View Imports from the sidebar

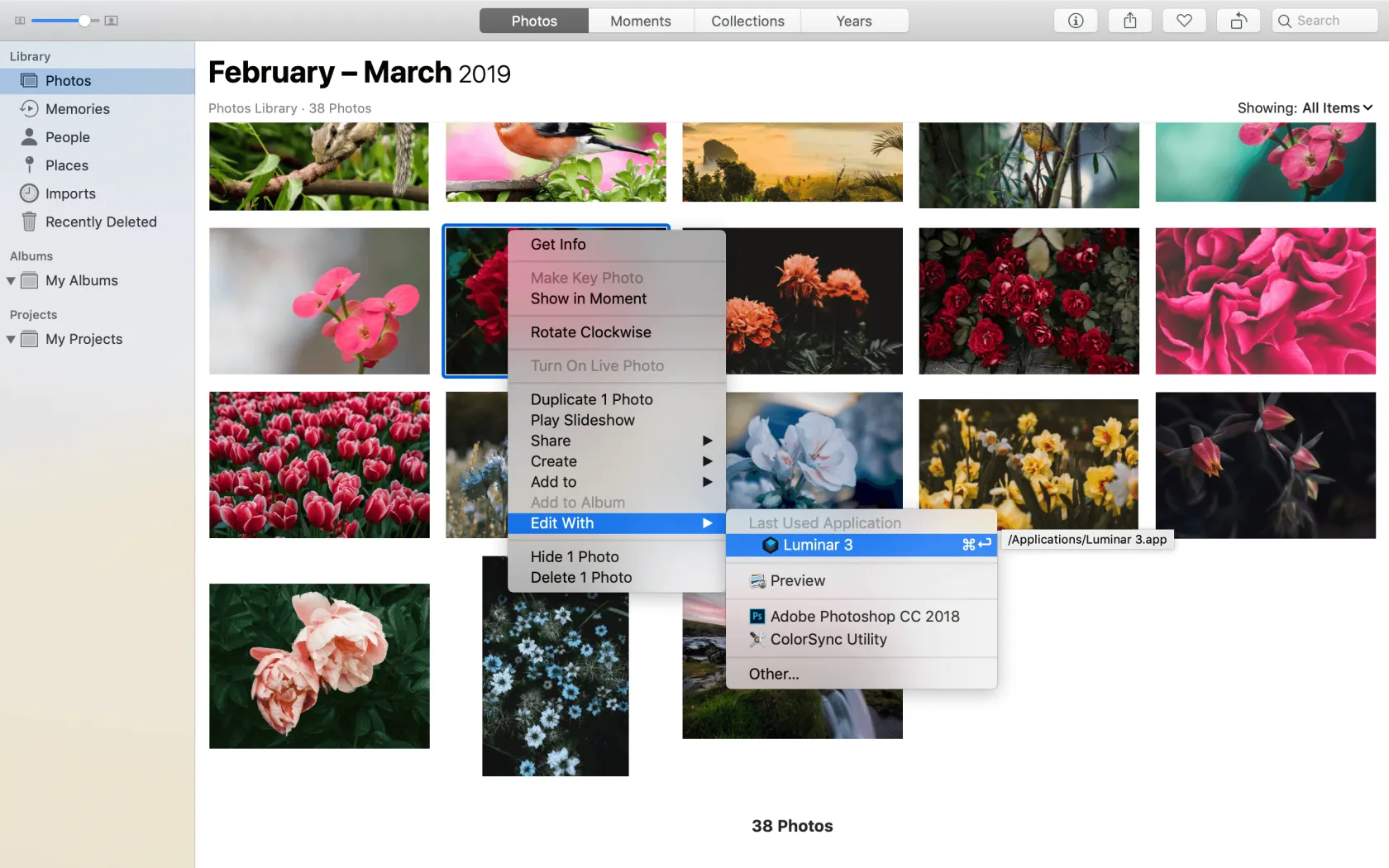pyautogui.click(x=69, y=193)
